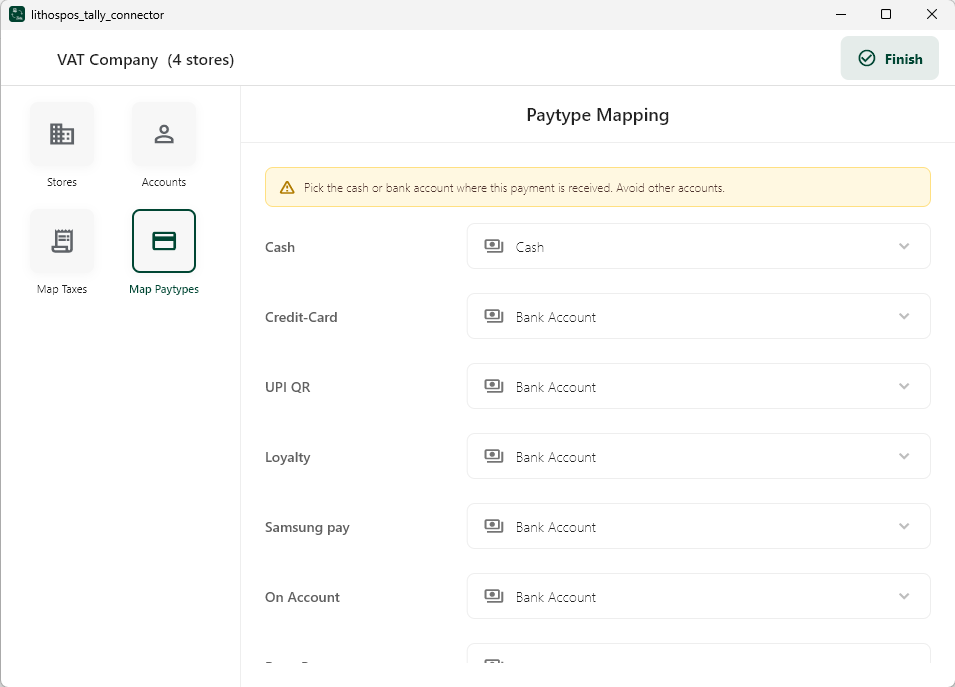This screenshot has height=687, width=955.
Task: Click the yellow account warning notice text
Action: pos(514,188)
